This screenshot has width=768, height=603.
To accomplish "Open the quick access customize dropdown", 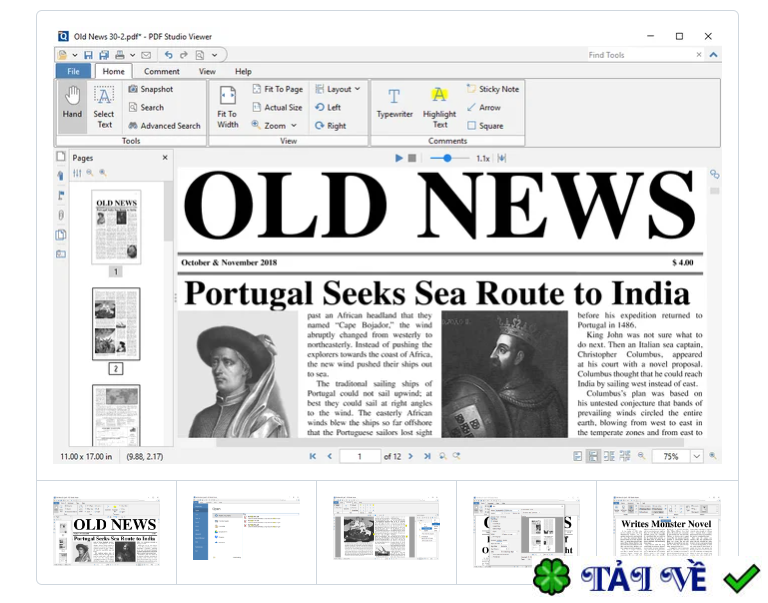I will (x=215, y=55).
